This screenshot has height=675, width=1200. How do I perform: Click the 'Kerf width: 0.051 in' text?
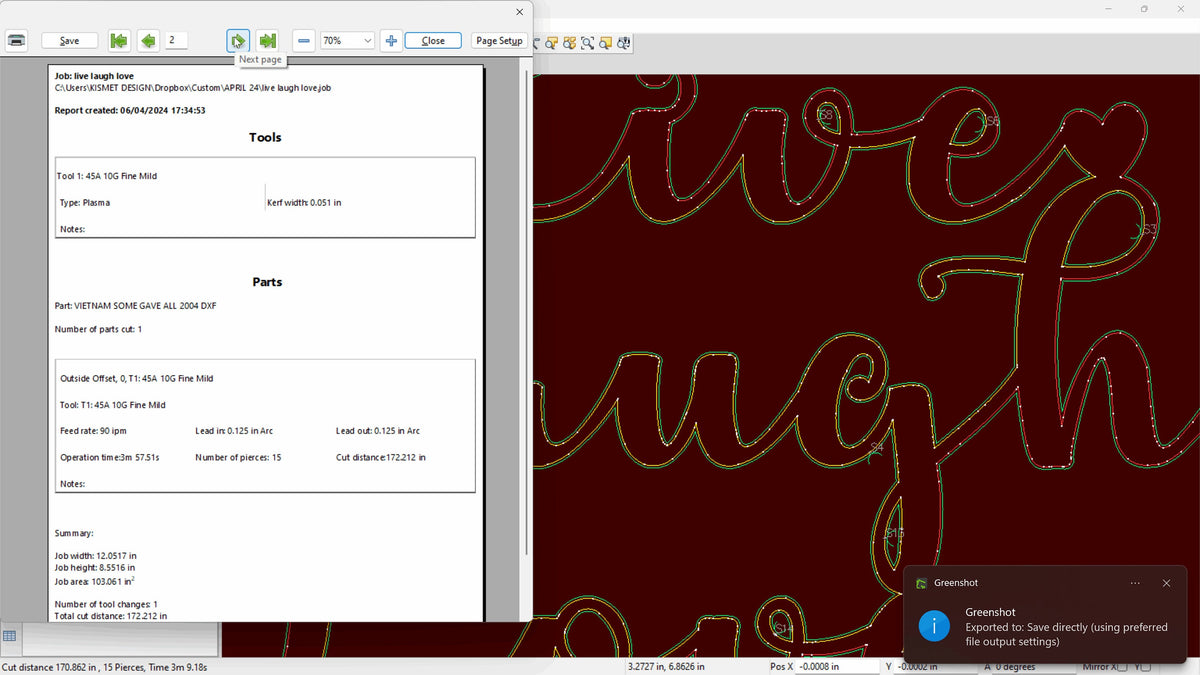click(x=304, y=202)
